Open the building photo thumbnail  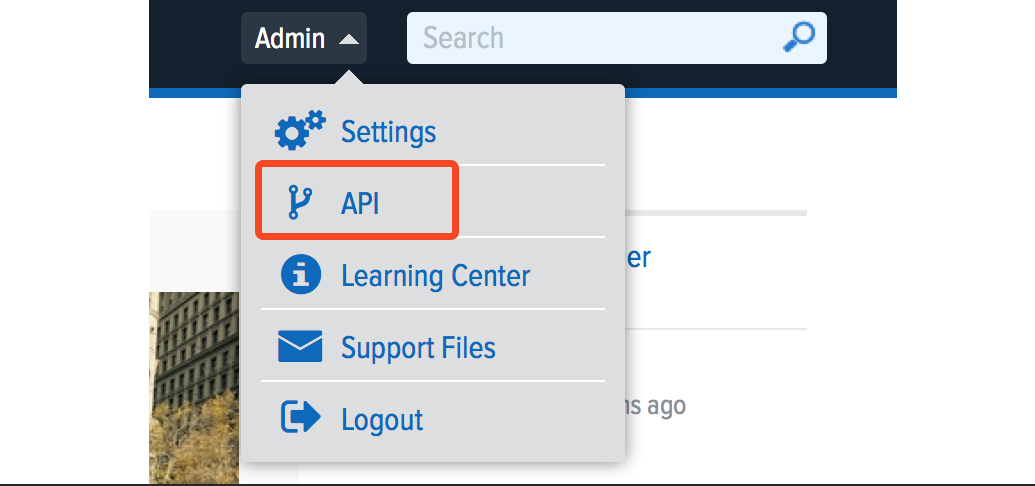pos(194,388)
